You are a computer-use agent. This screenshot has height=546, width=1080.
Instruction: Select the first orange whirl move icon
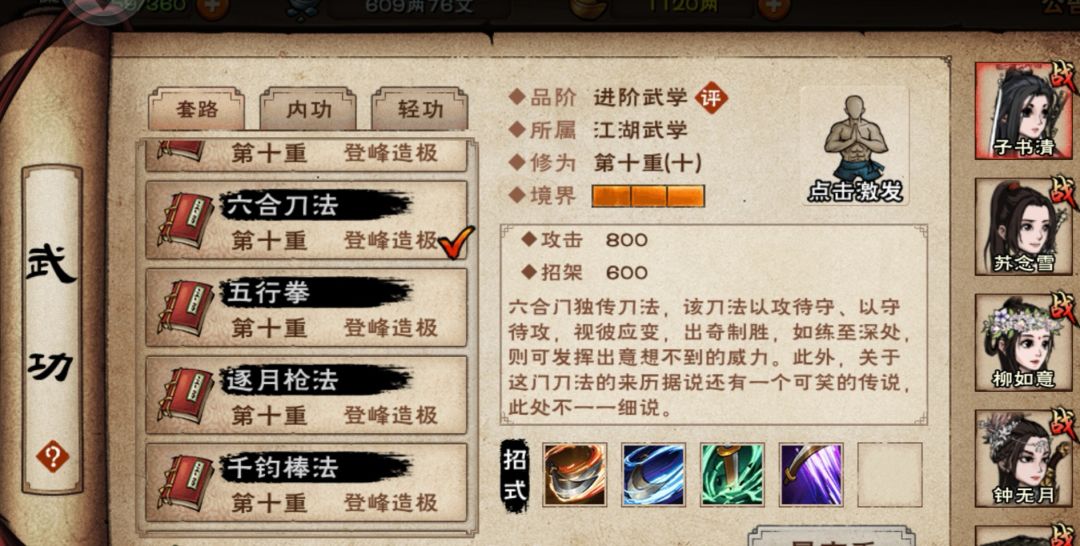[x=575, y=474]
